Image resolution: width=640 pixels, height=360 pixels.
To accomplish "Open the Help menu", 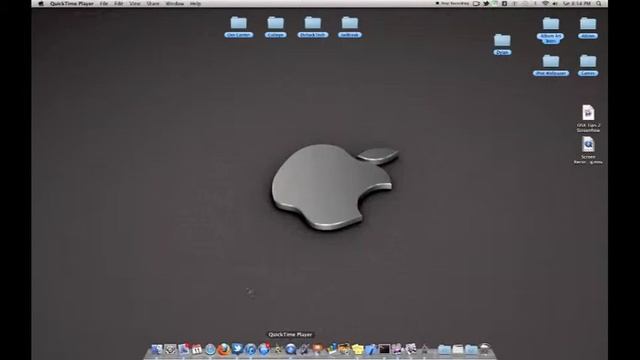I will click(196, 3).
